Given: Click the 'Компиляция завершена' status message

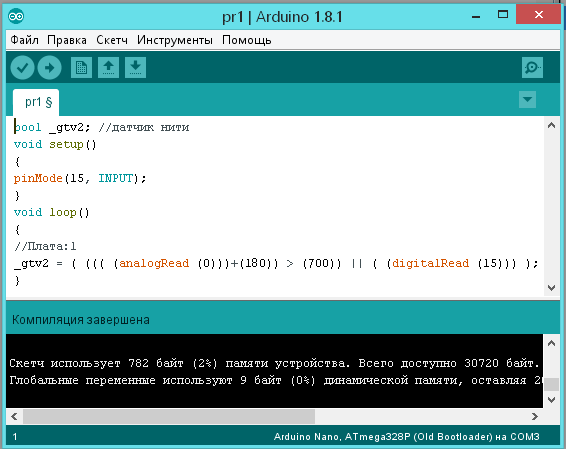Looking at the screenshot, I should pyautogui.click(x=81, y=320).
